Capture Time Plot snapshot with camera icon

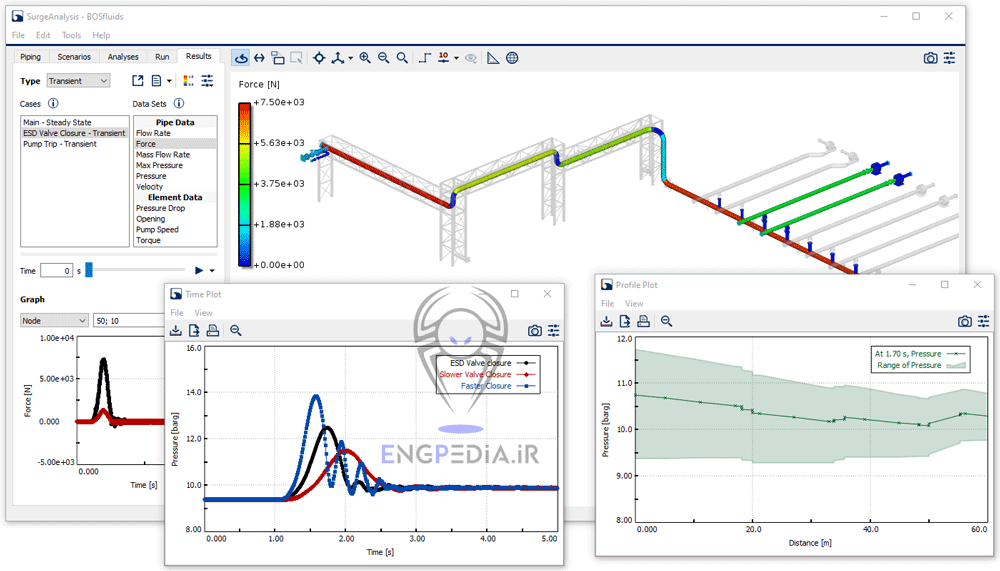click(x=534, y=330)
